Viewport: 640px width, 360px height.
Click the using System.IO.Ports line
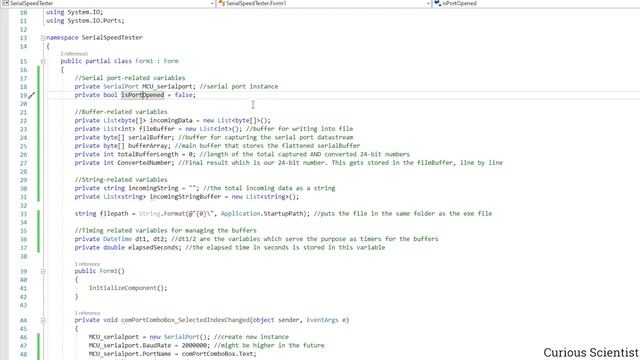[x=85, y=21]
